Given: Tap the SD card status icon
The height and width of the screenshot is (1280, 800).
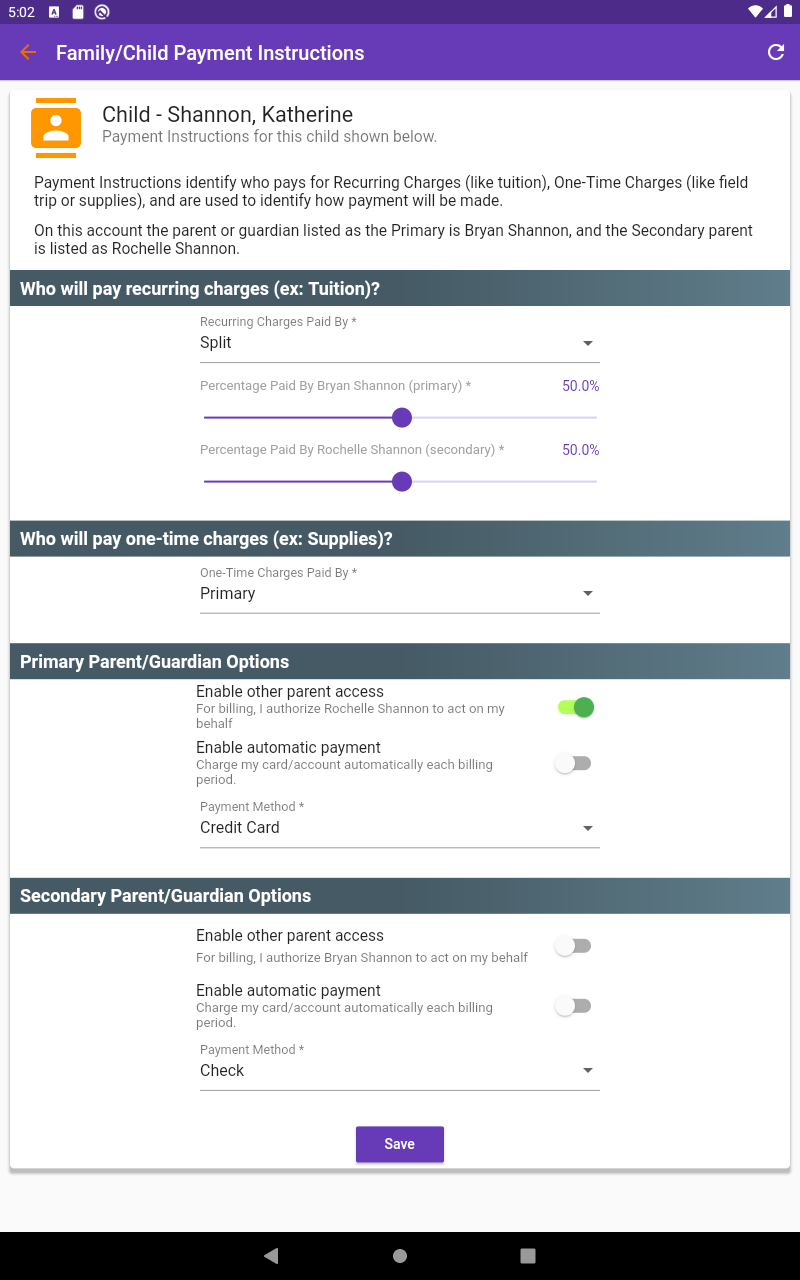Looking at the screenshot, I should [78, 12].
